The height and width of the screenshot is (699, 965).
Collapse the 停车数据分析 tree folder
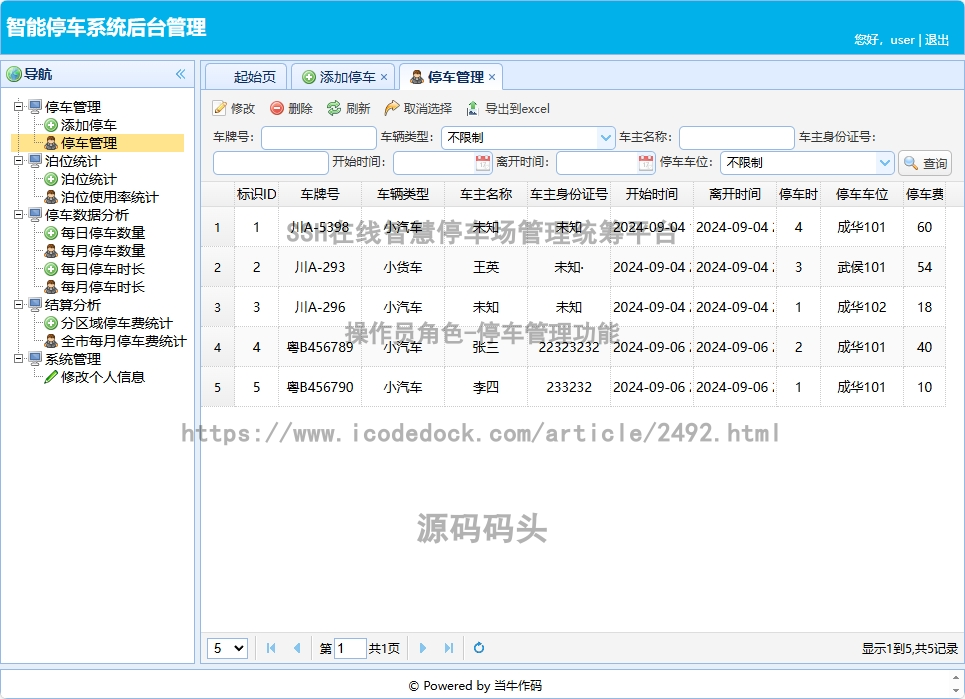[19, 215]
